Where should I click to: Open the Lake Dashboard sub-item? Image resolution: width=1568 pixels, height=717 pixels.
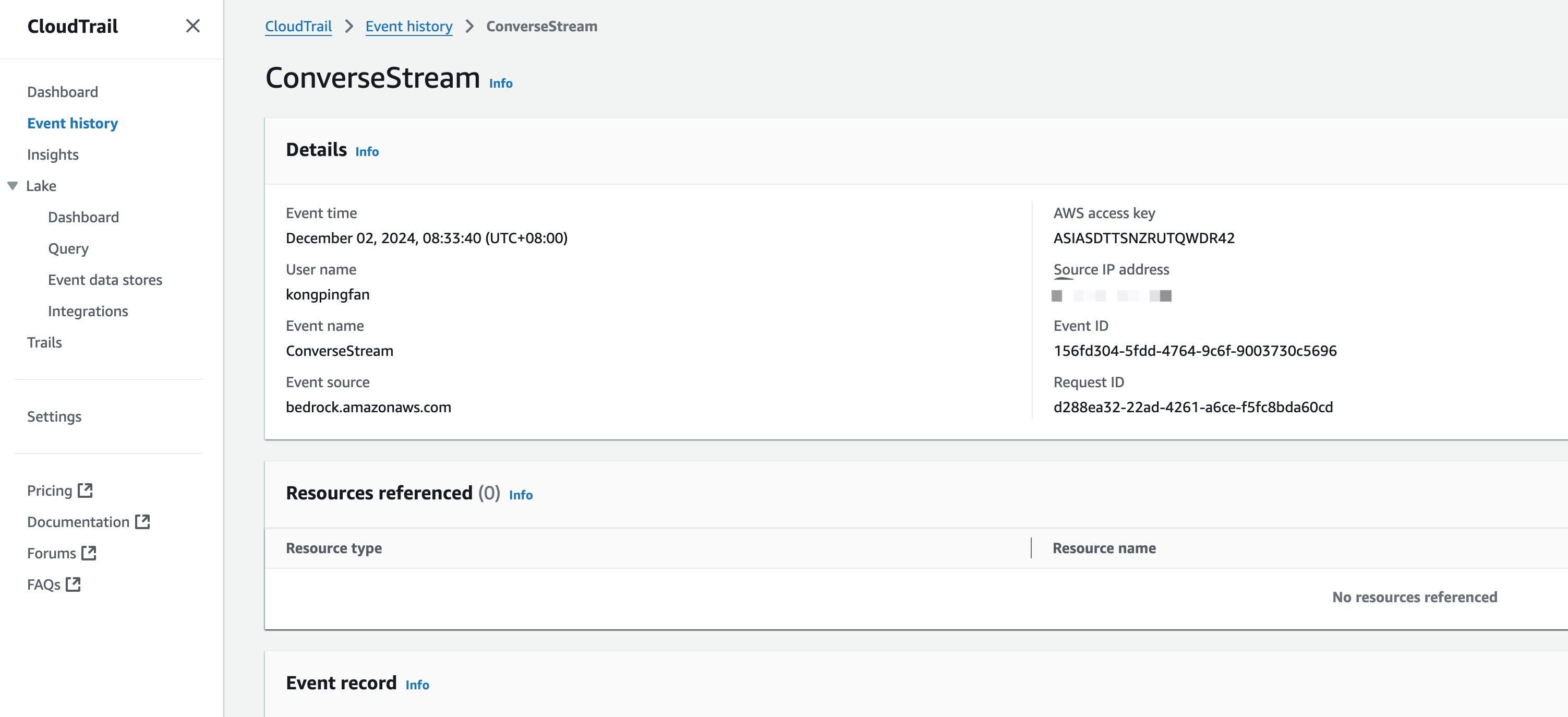(x=83, y=218)
